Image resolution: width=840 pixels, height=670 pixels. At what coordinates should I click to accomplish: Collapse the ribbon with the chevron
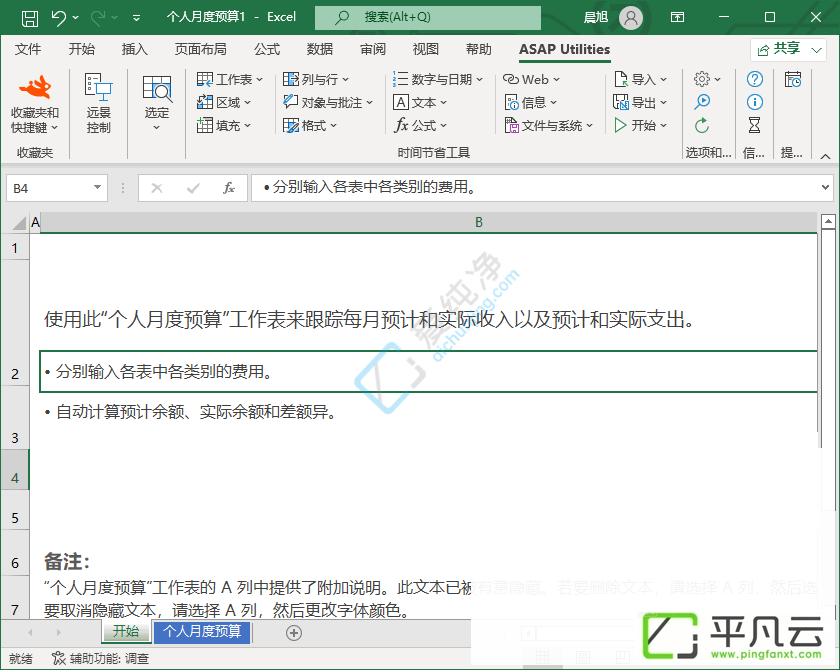click(826, 156)
